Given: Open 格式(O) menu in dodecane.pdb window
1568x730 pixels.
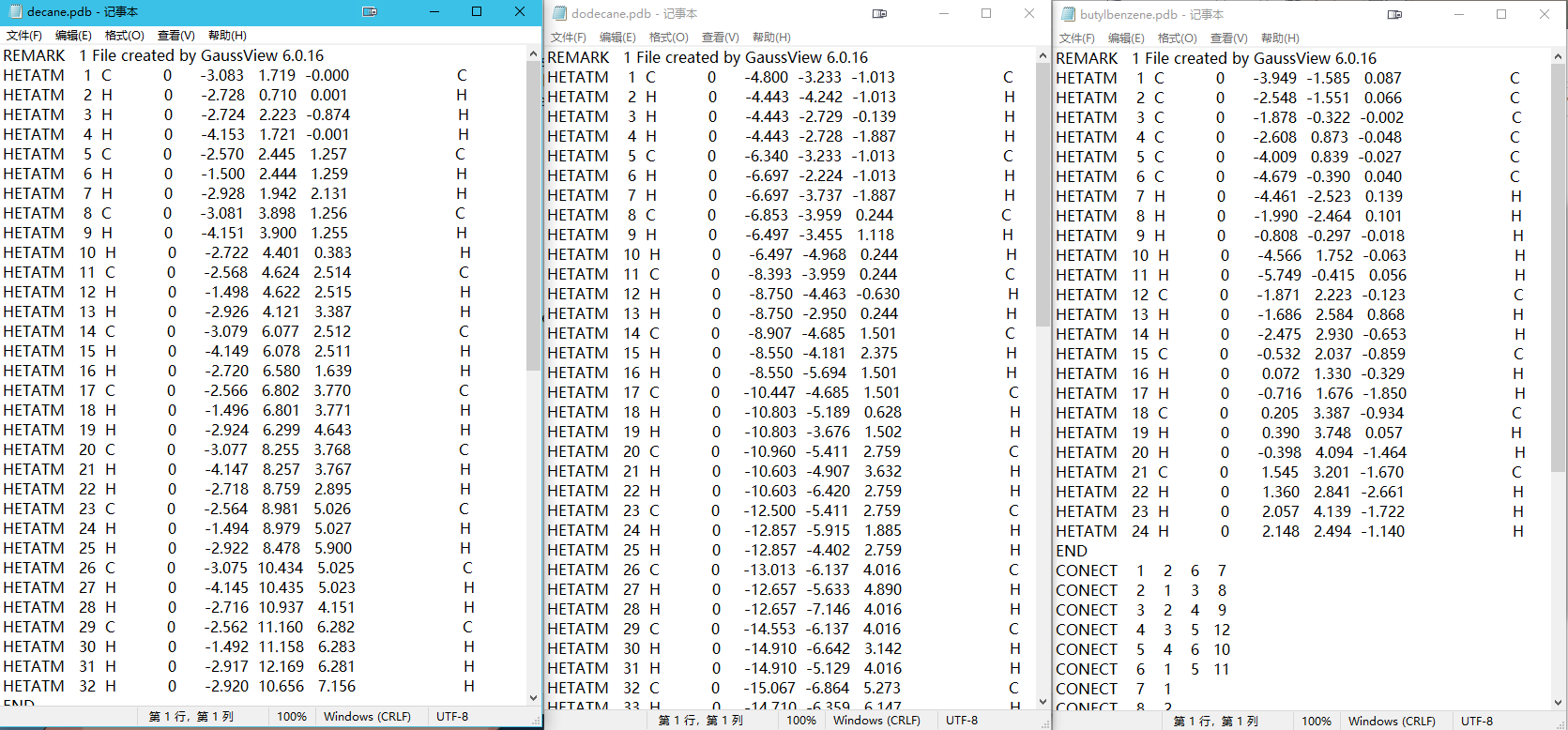Looking at the screenshot, I should pyautogui.click(x=668, y=38).
